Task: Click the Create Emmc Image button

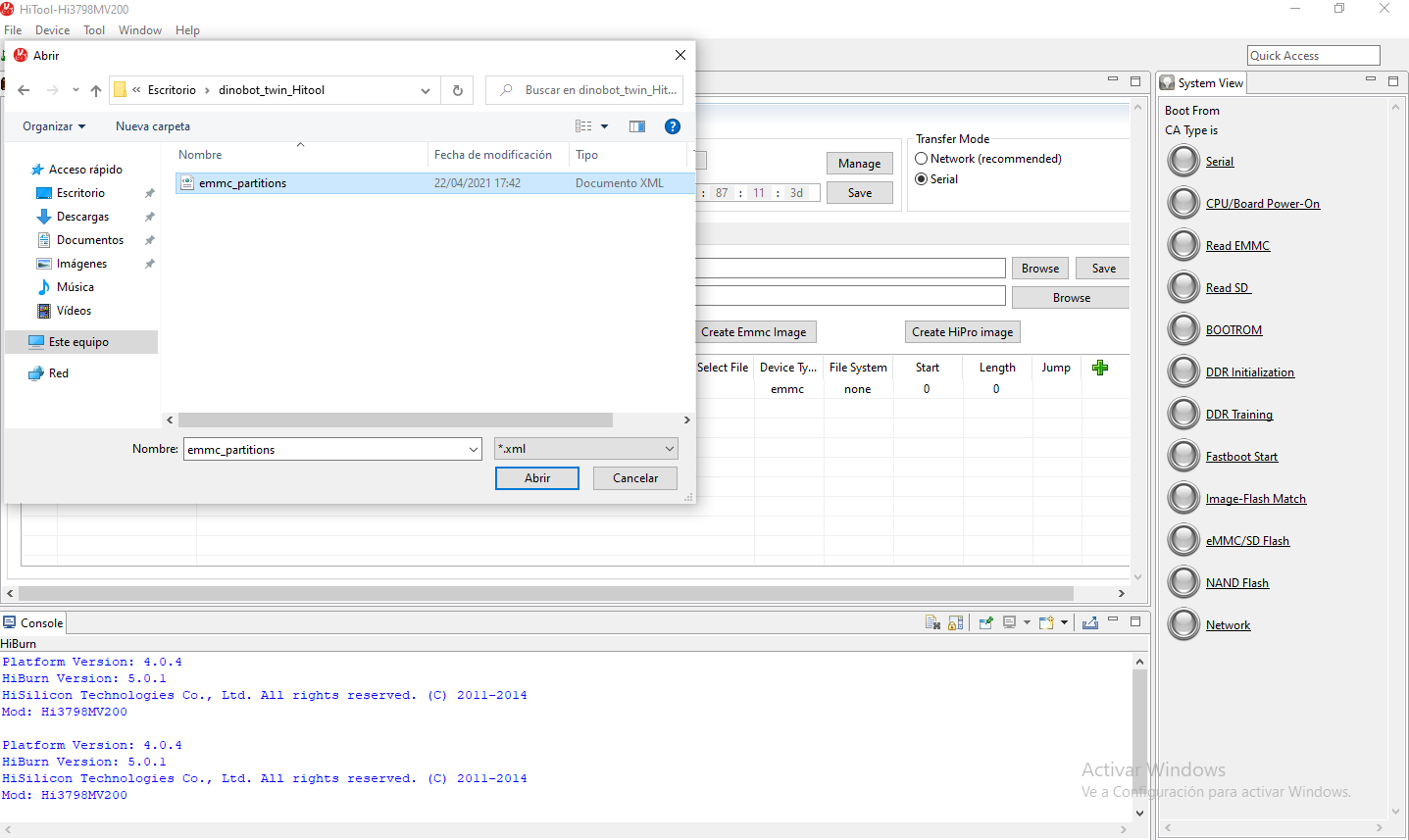Action: [753, 332]
